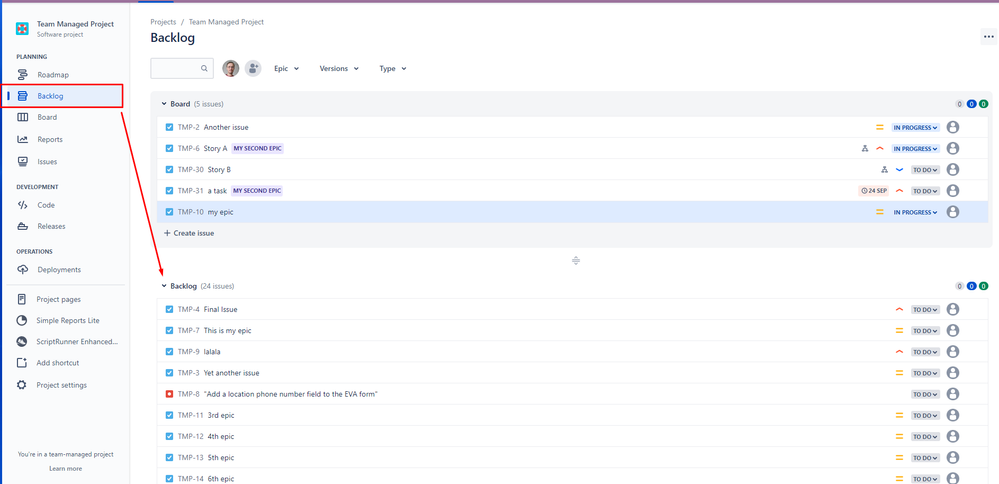The image size is (999, 484).
Task: Click the Learn more link
Action: click(x=66, y=469)
